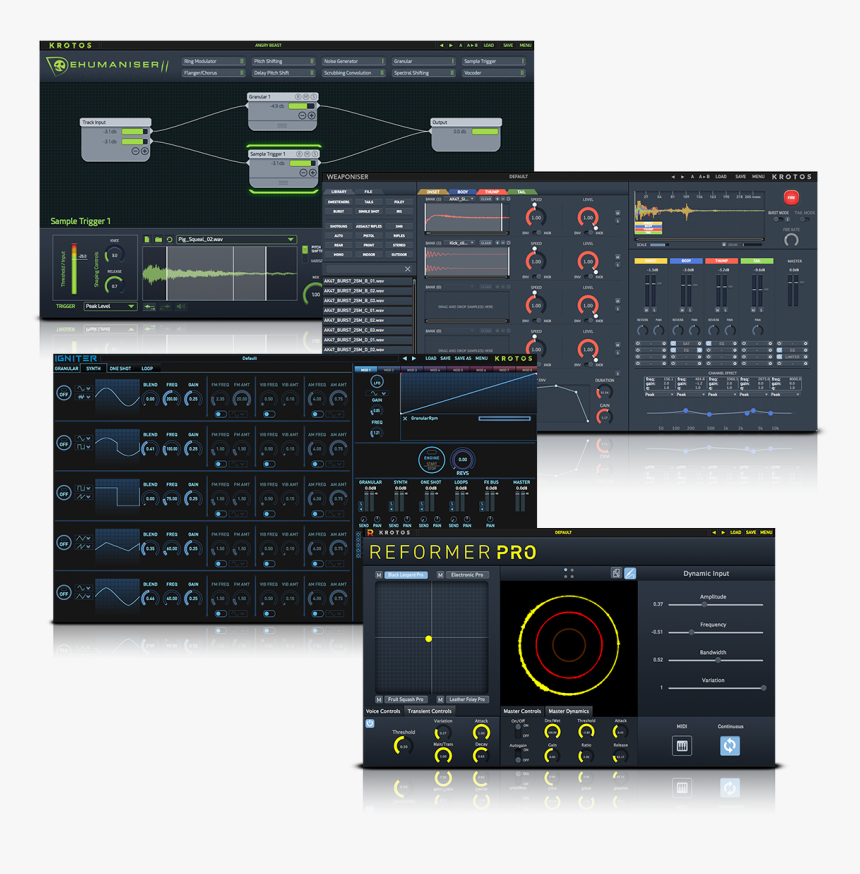Viewport: 860px width, 874px height.
Task: Click new file icon beside Pig_Squeal_02.wav
Action: click(147, 239)
